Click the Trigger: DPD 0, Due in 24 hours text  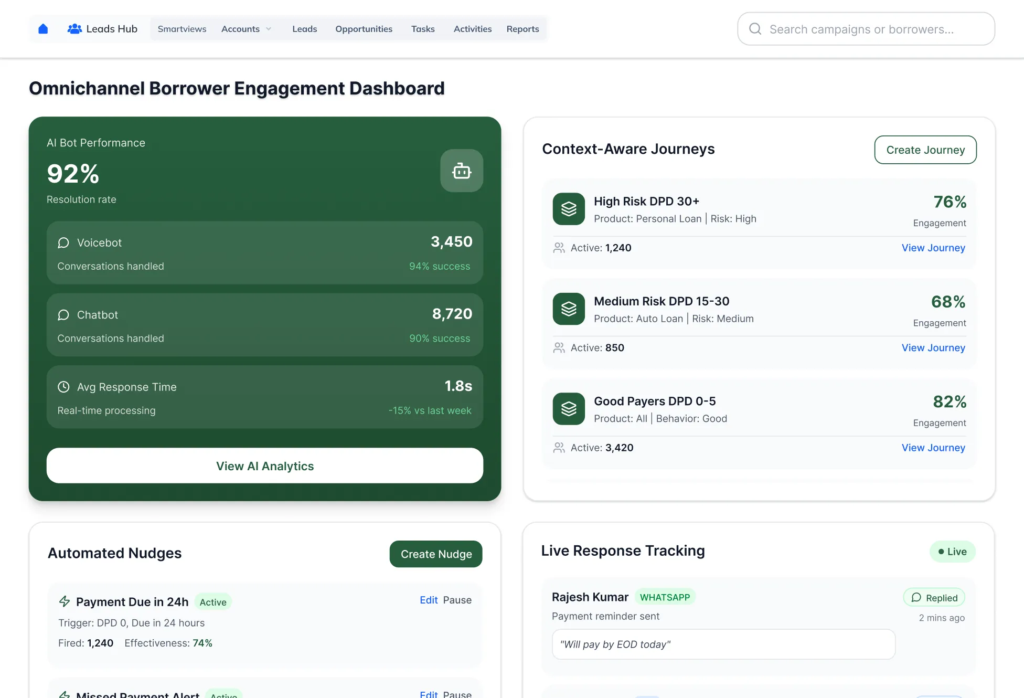click(131, 623)
